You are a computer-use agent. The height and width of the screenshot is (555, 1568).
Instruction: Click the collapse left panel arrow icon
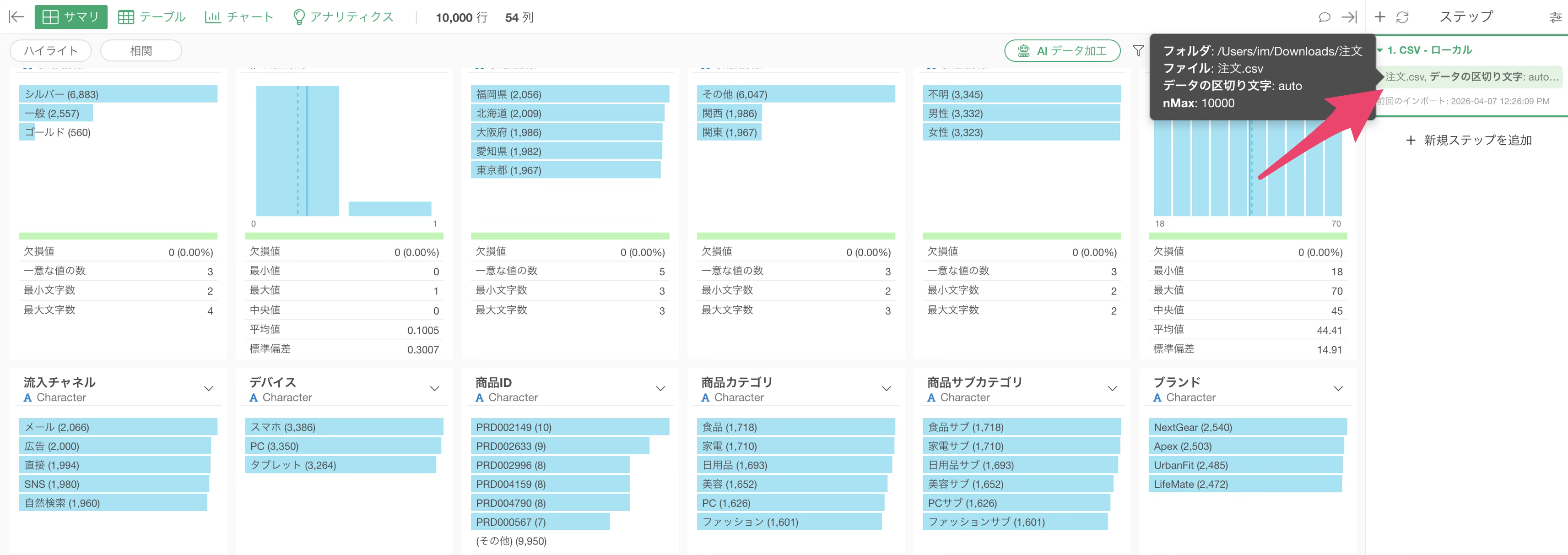point(16,17)
